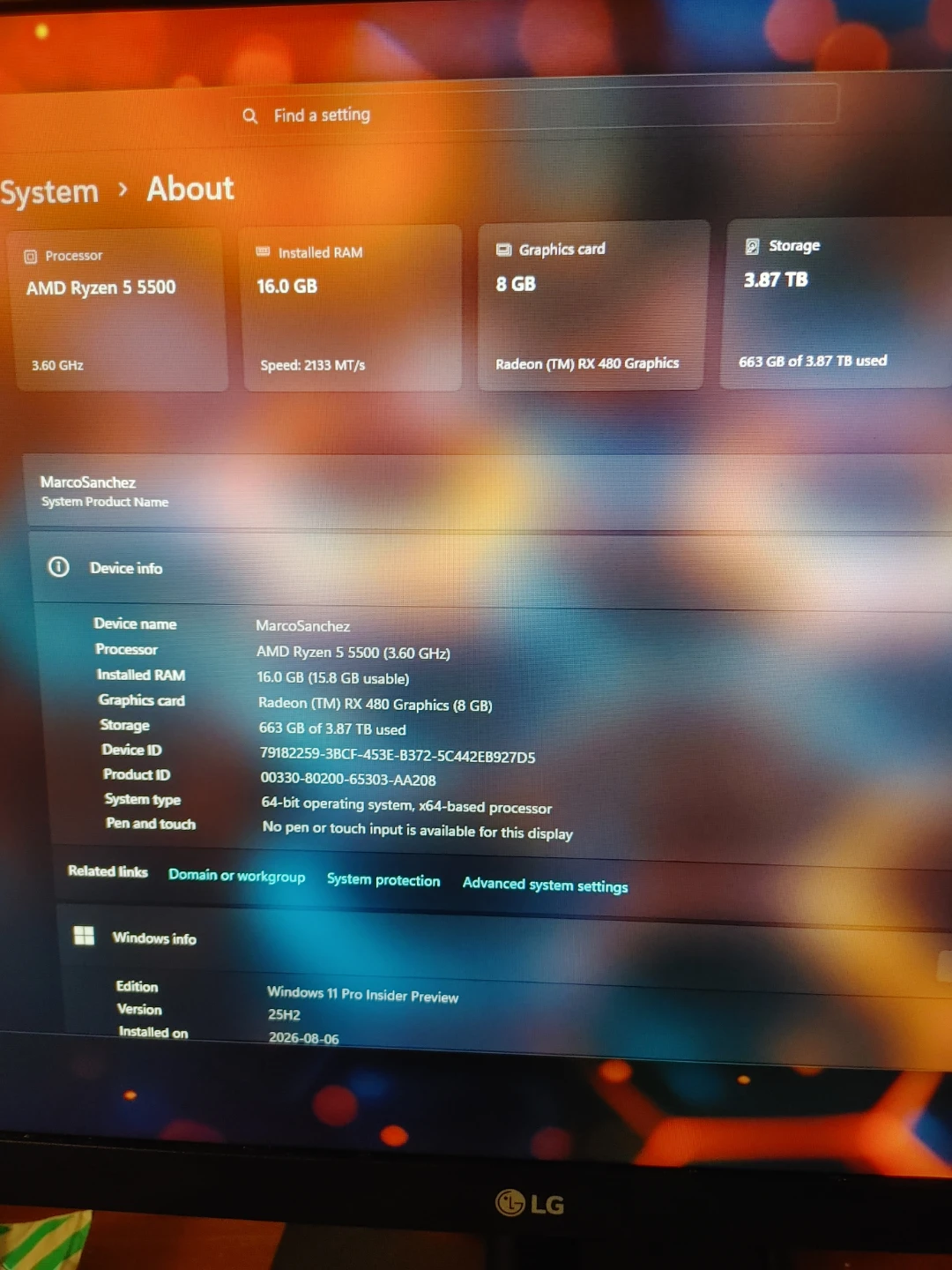Select the Device ID value 79182259-3BCF
Image resolution: width=952 pixels, height=1270 pixels.
click(398, 755)
